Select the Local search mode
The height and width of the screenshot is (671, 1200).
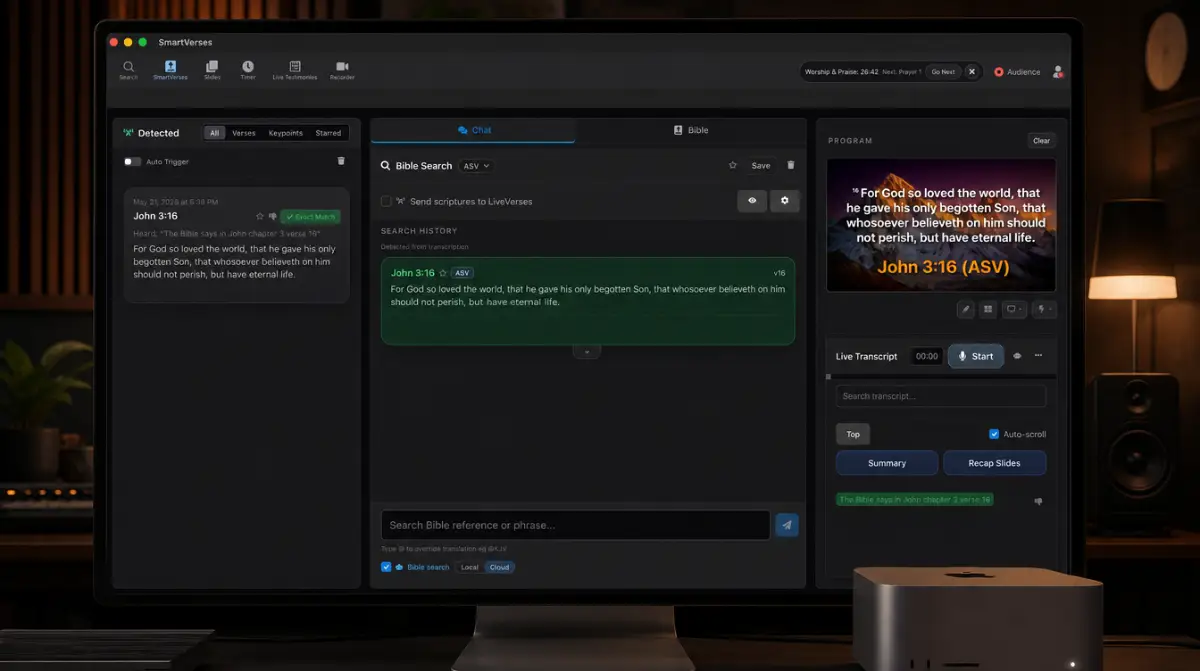click(469, 567)
